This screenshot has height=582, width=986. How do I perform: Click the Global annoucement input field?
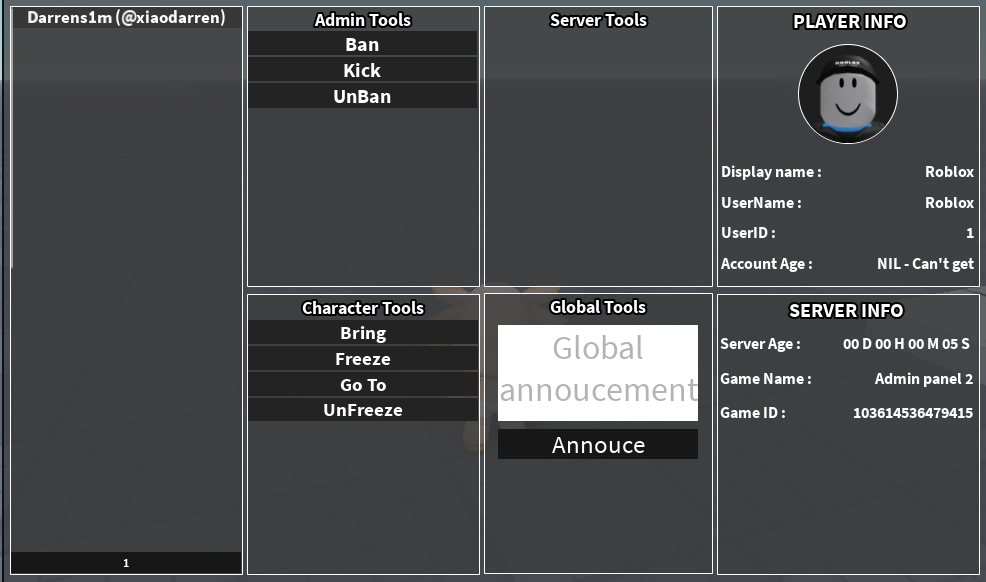597,371
